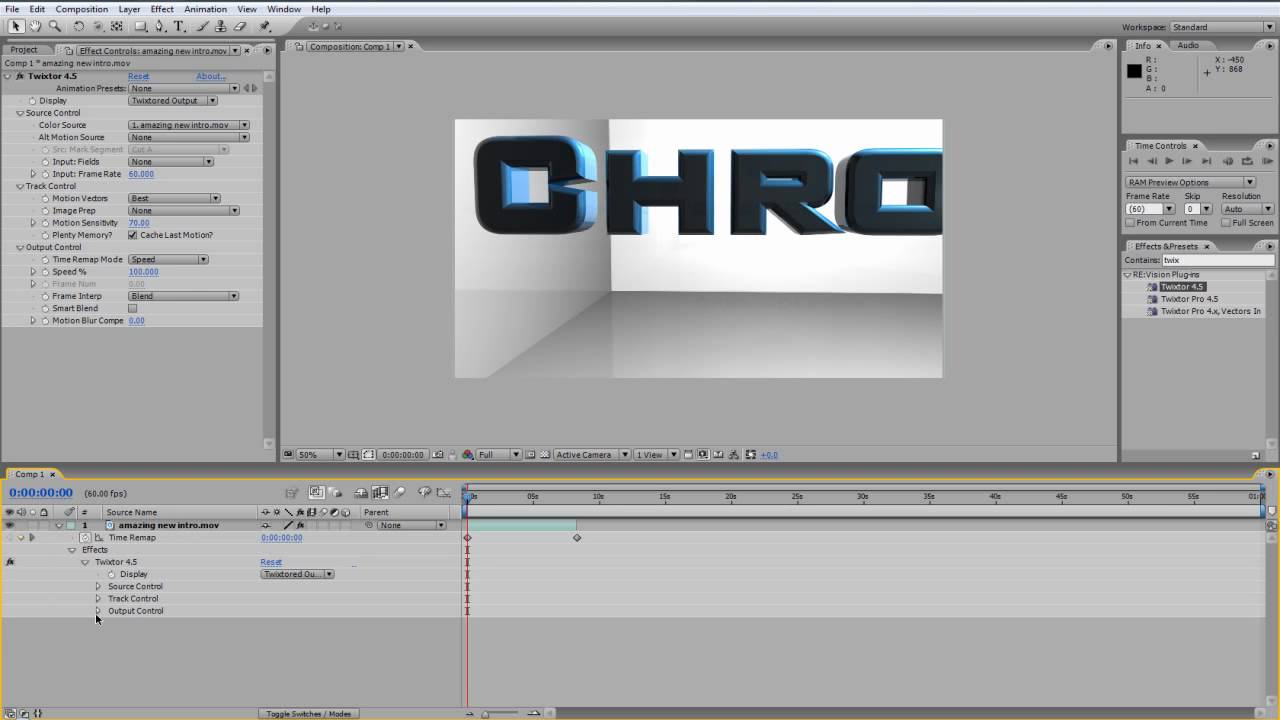Open Time Remap Mode Speed dropdown
1280x720 pixels.
[x=168, y=259]
